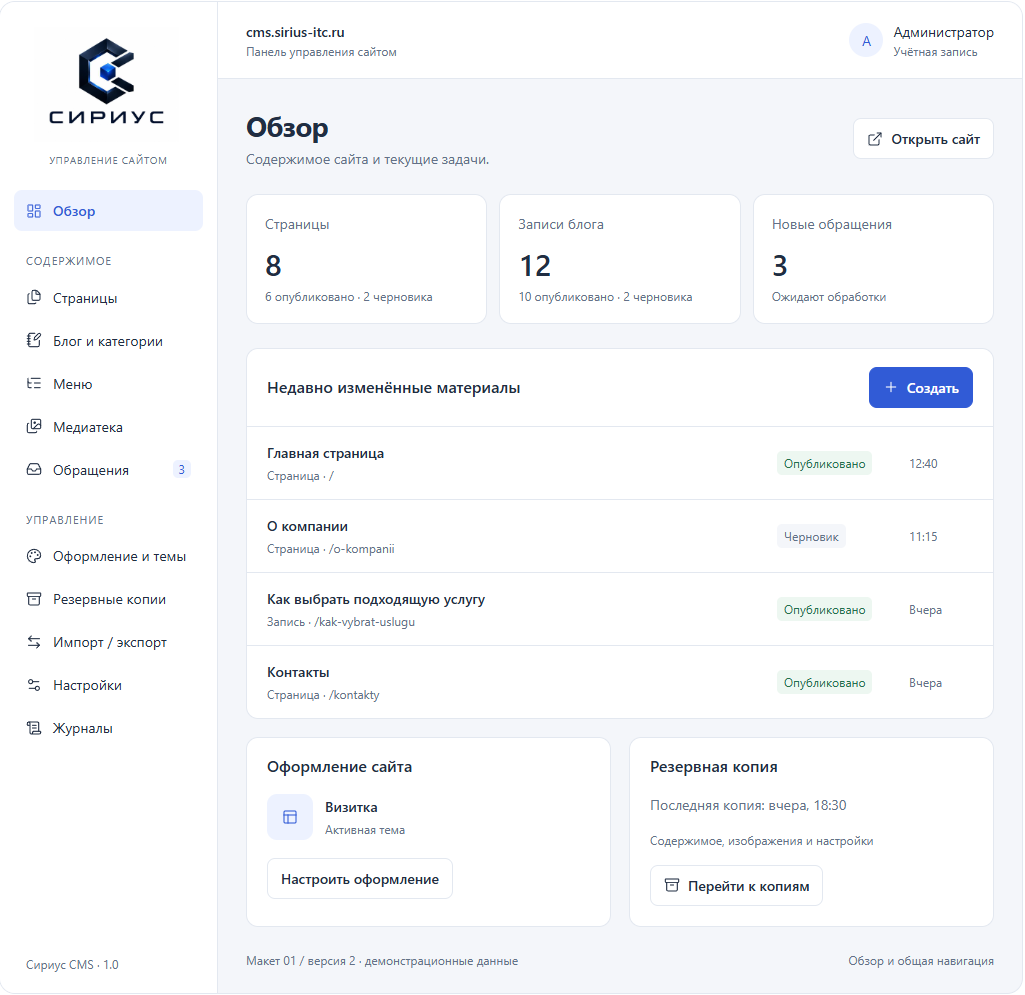Click the plus icon in Создать button
This screenshot has width=1025, height=995.
point(890,387)
